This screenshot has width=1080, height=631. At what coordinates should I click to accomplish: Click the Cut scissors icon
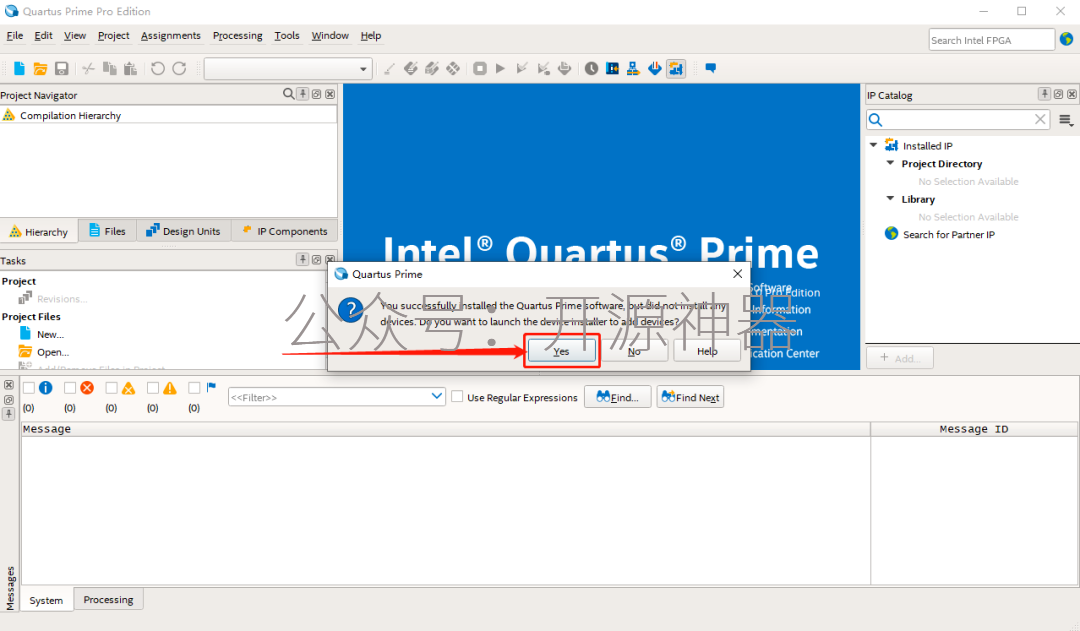[x=88, y=68]
